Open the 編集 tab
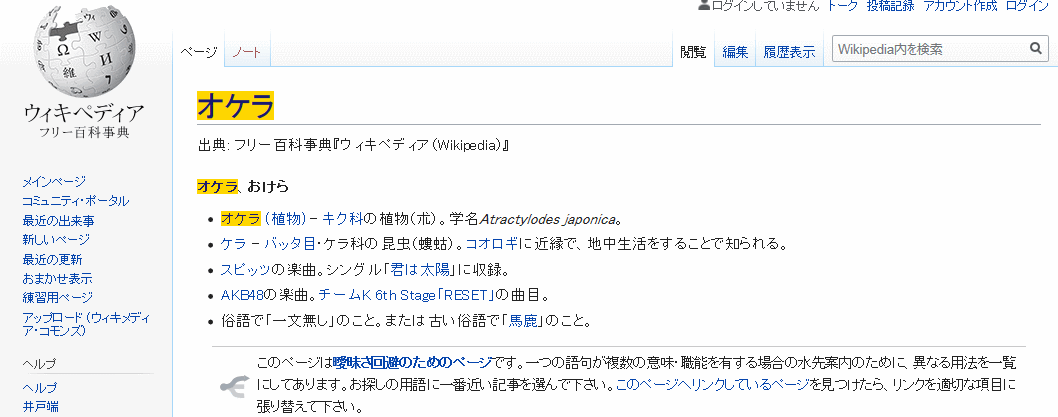The image size is (1058, 417). coord(735,52)
